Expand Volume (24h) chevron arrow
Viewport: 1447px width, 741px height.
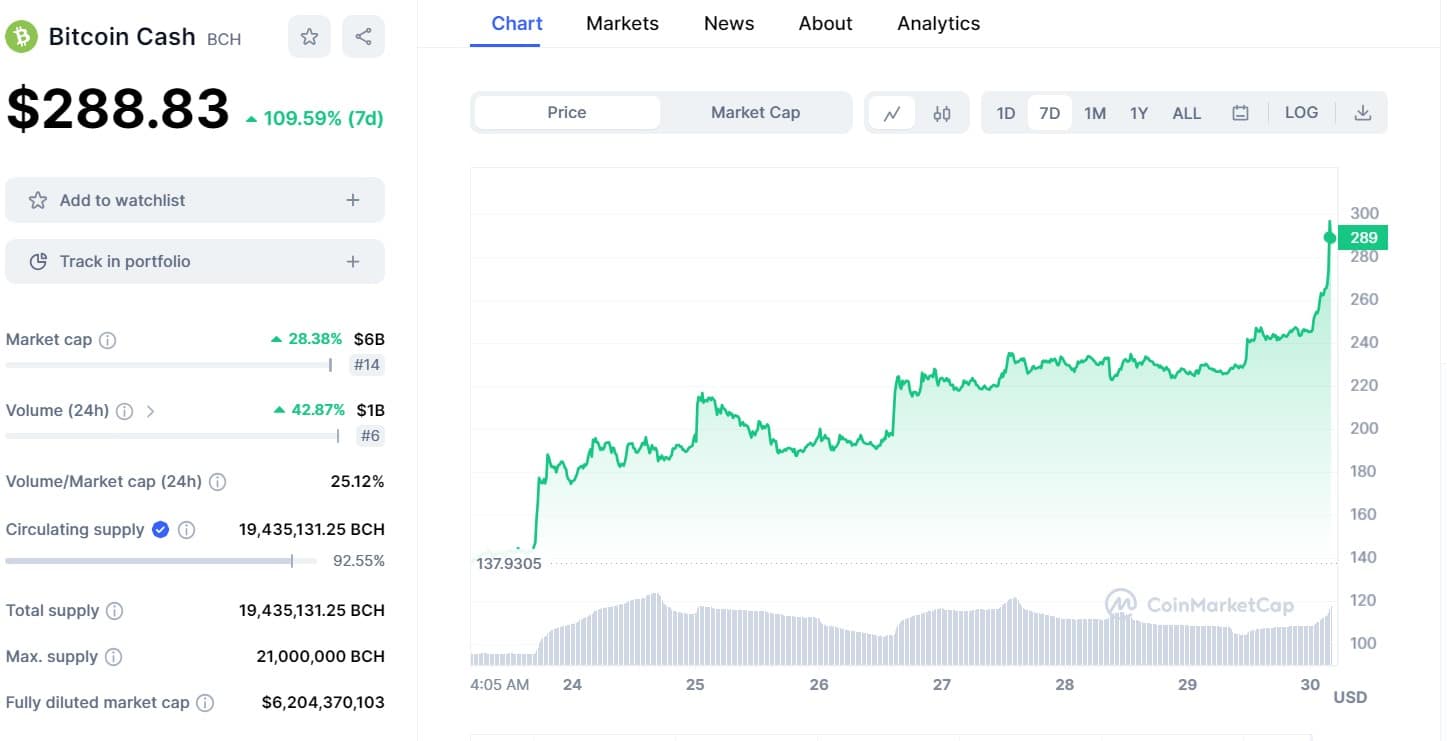[x=150, y=411]
